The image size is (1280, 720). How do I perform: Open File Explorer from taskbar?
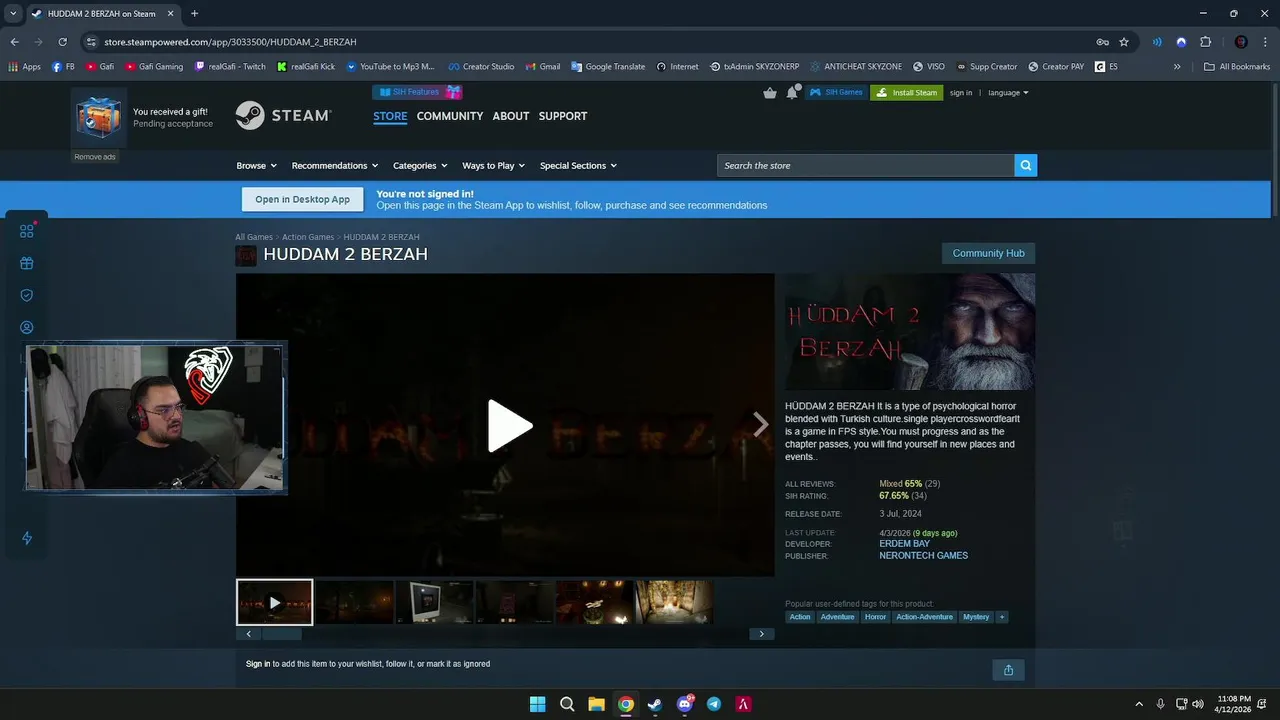pos(596,704)
